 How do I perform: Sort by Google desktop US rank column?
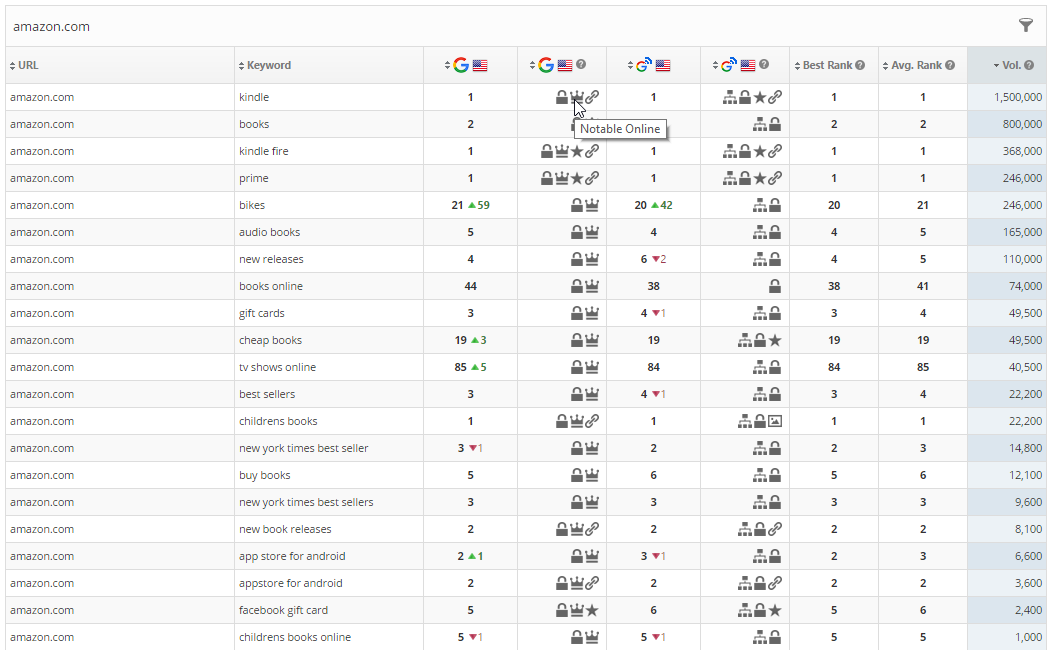click(x=466, y=65)
